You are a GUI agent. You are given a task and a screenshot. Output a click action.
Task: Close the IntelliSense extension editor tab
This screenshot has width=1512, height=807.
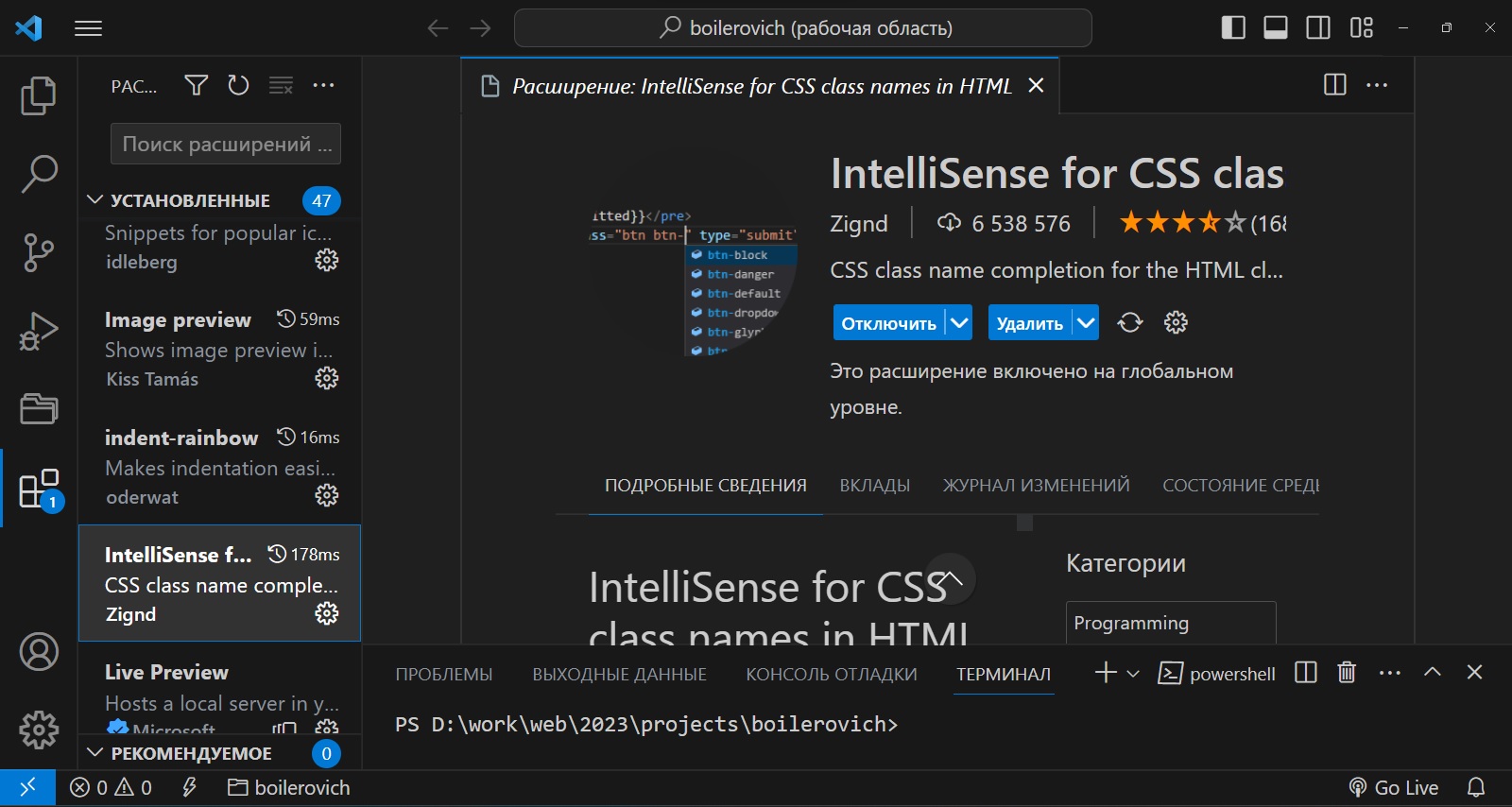(1036, 86)
